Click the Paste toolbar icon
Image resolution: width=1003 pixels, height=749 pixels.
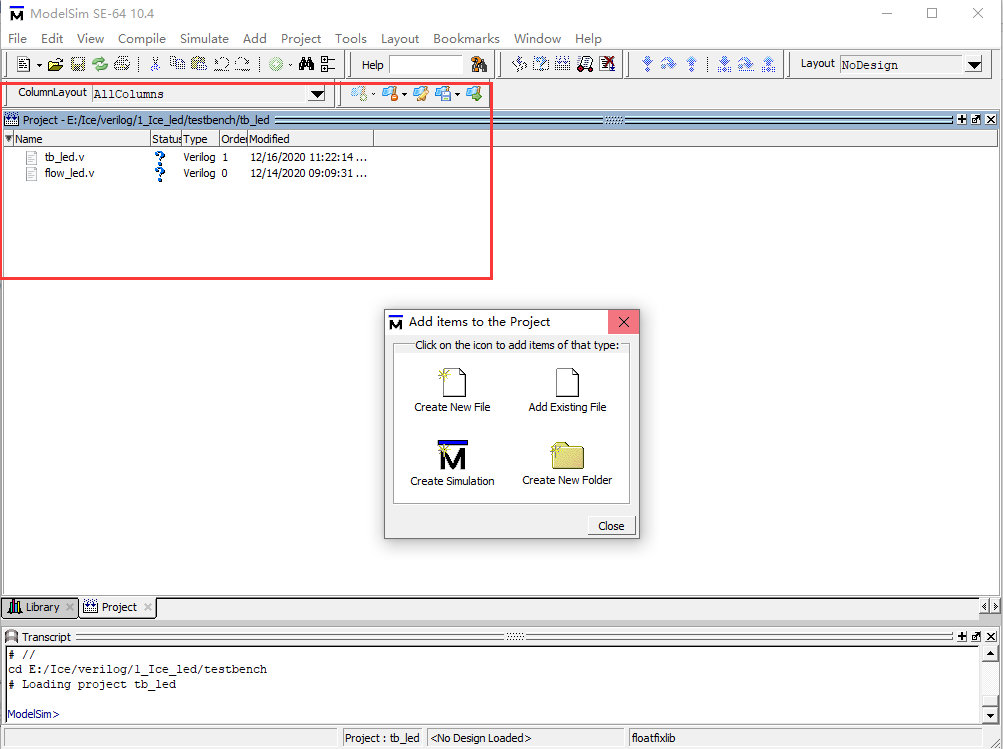(x=199, y=63)
